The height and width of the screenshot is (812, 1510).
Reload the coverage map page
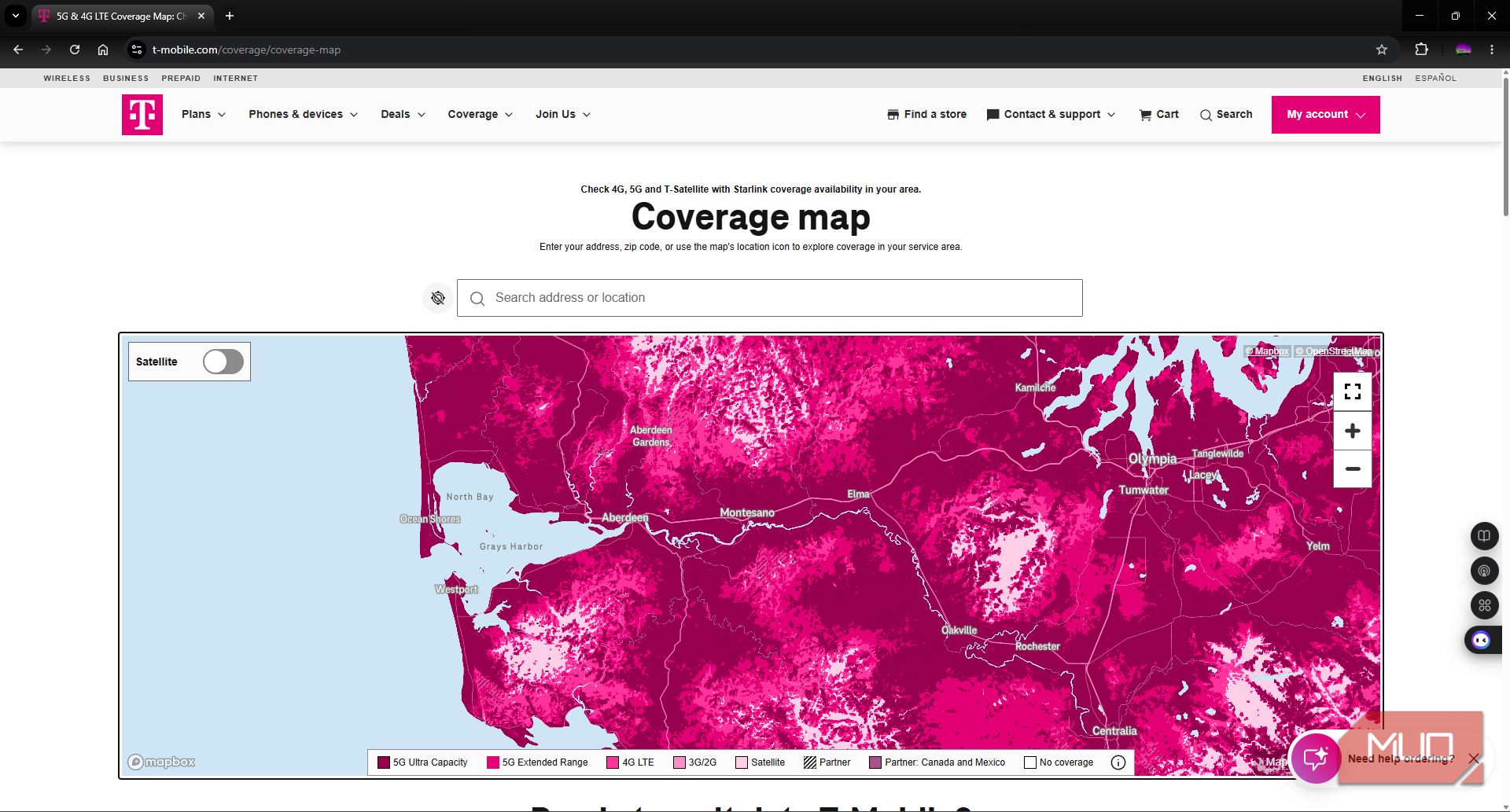point(75,50)
